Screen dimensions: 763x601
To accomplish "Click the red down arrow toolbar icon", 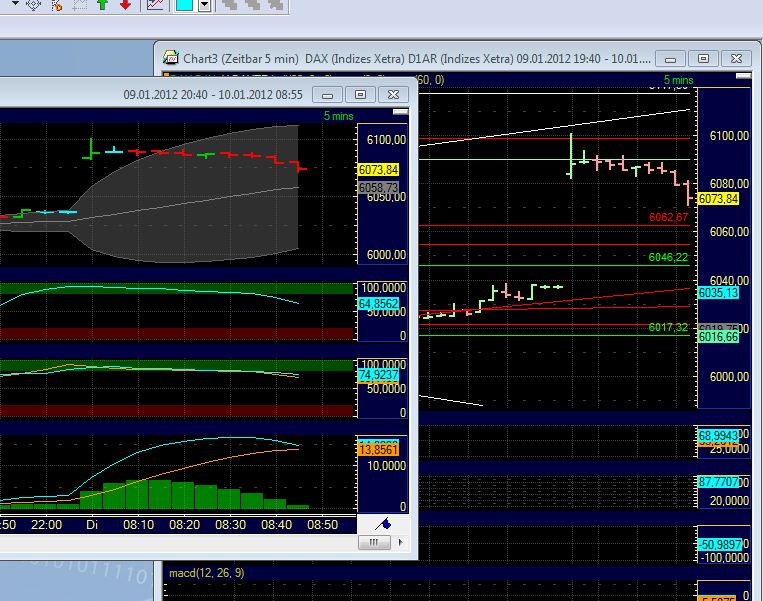I will 125,5.
